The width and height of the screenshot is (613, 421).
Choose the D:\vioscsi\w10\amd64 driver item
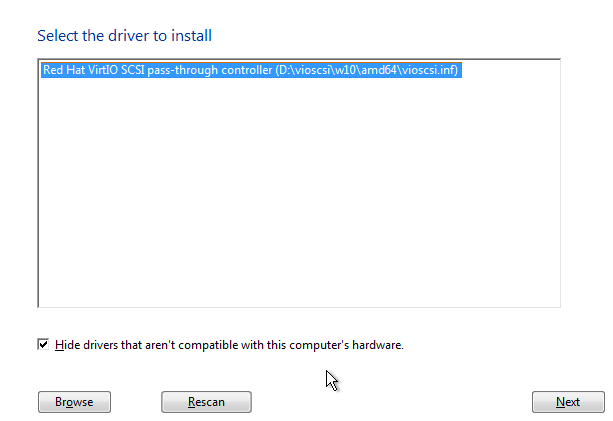tap(250, 71)
